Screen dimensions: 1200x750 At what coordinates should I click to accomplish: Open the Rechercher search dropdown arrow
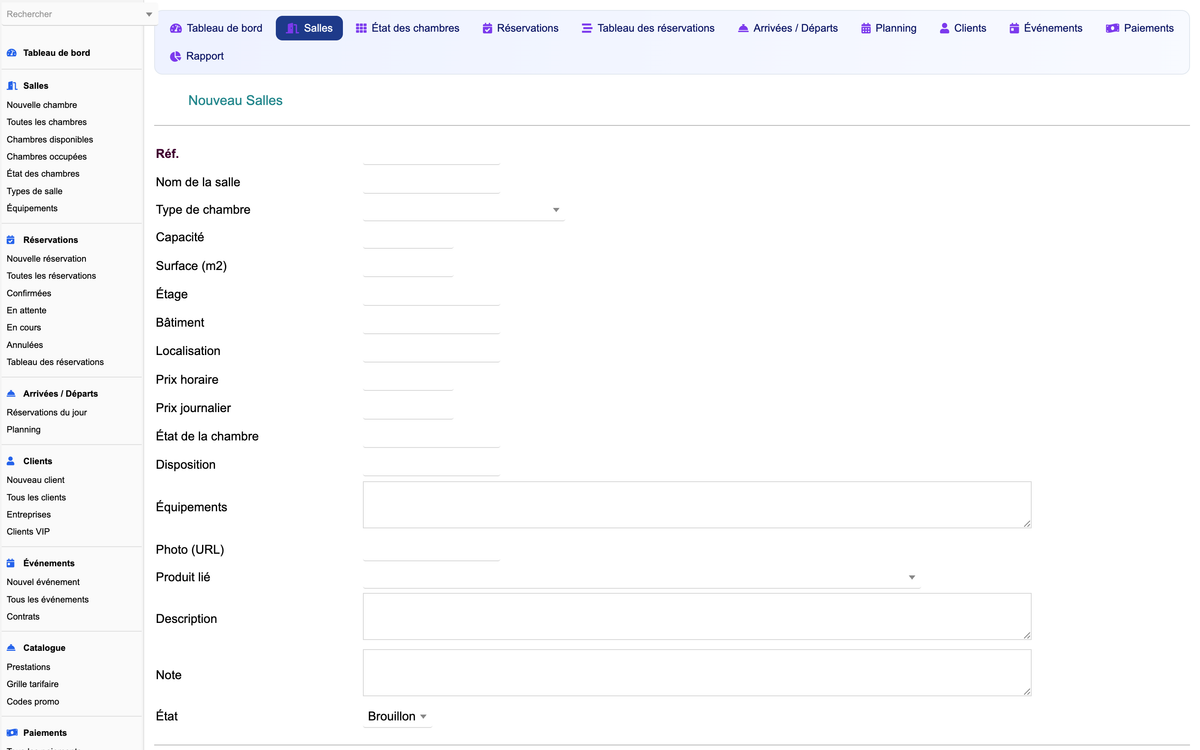[149, 14]
